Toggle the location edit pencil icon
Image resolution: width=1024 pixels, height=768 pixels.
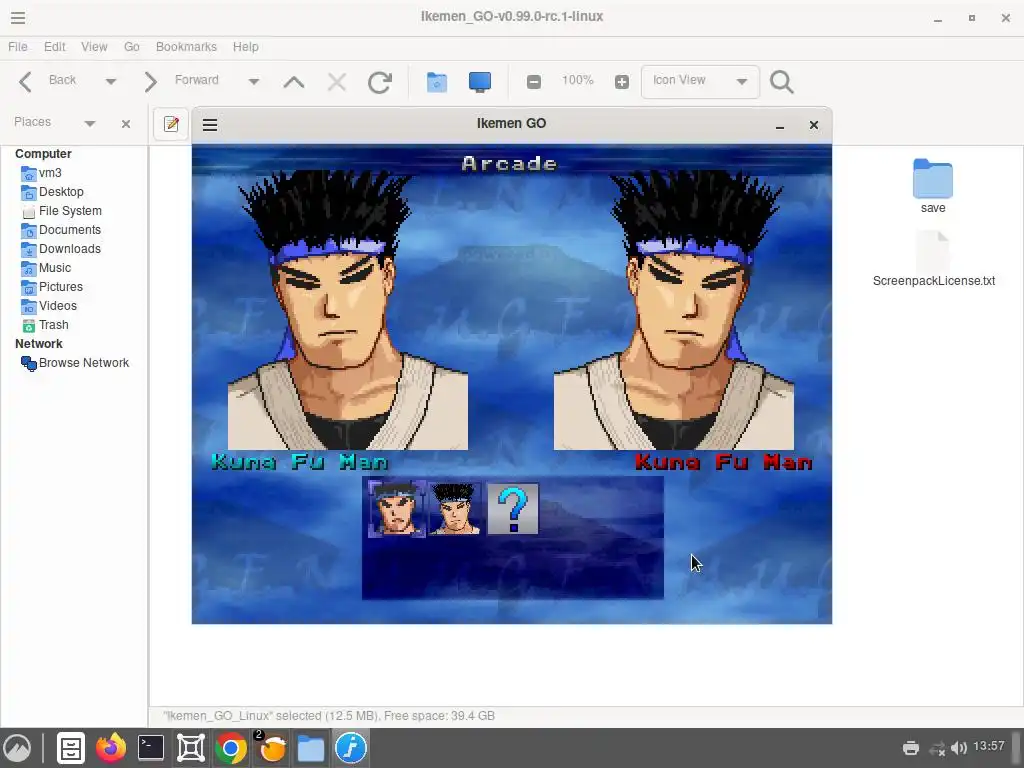pos(171,123)
